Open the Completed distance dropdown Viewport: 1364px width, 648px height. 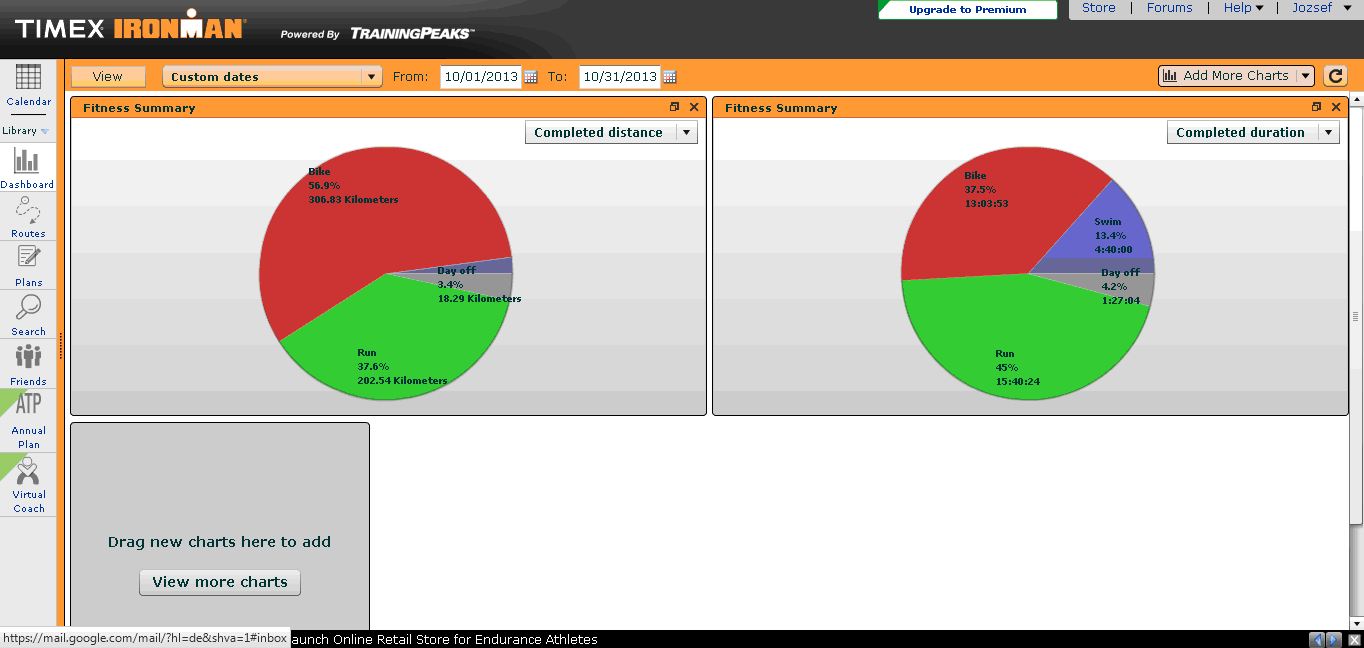click(611, 132)
